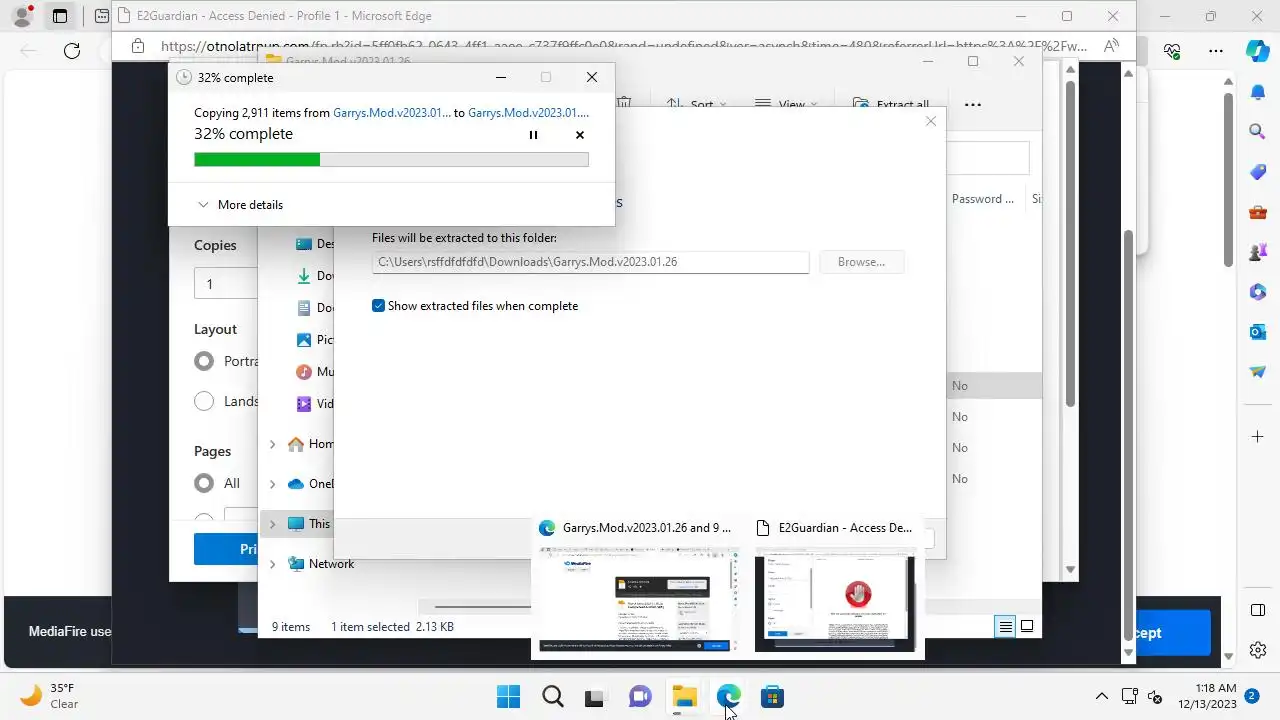Screen dimensions: 1280x720
Task: Open Edge Settings and more menu
Action: (x=1216, y=51)
